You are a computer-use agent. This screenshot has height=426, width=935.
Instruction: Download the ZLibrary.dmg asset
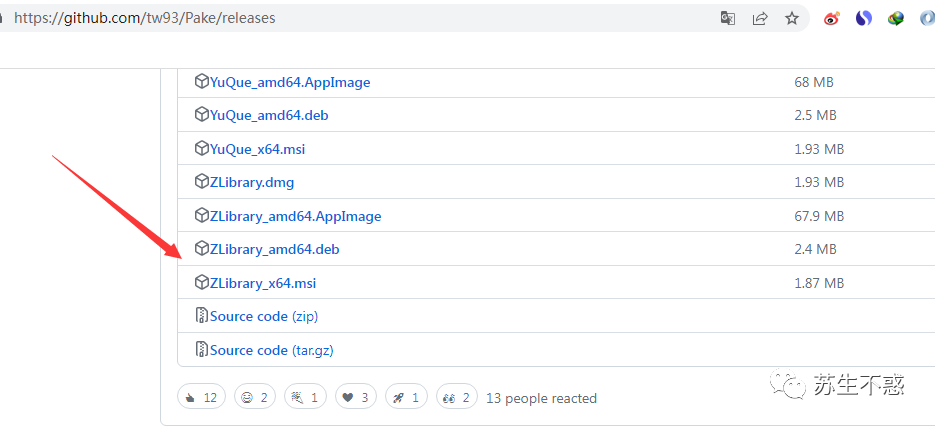pyautogui.click(x=252, y=182)
